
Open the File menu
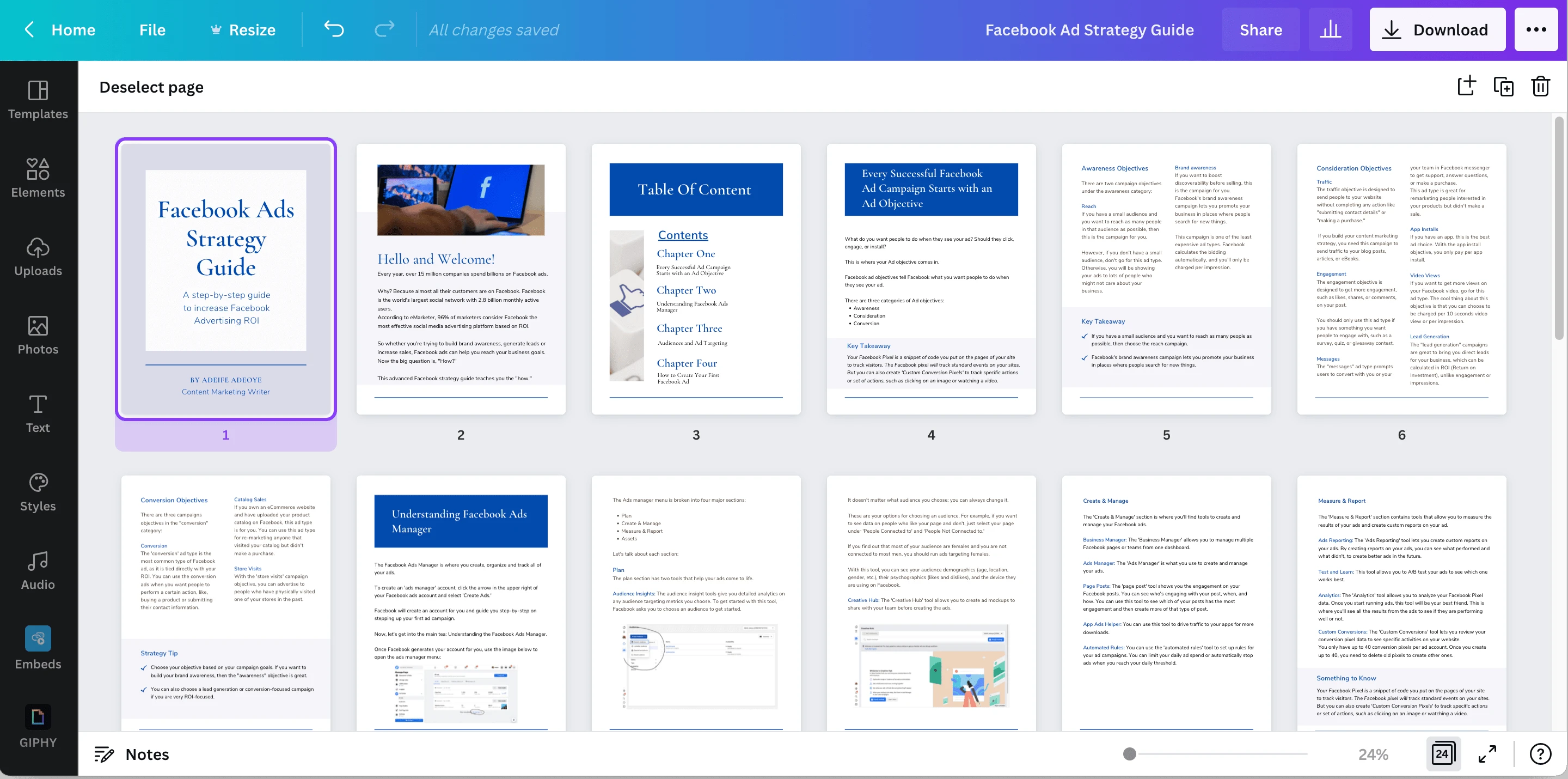click(152, 30)
